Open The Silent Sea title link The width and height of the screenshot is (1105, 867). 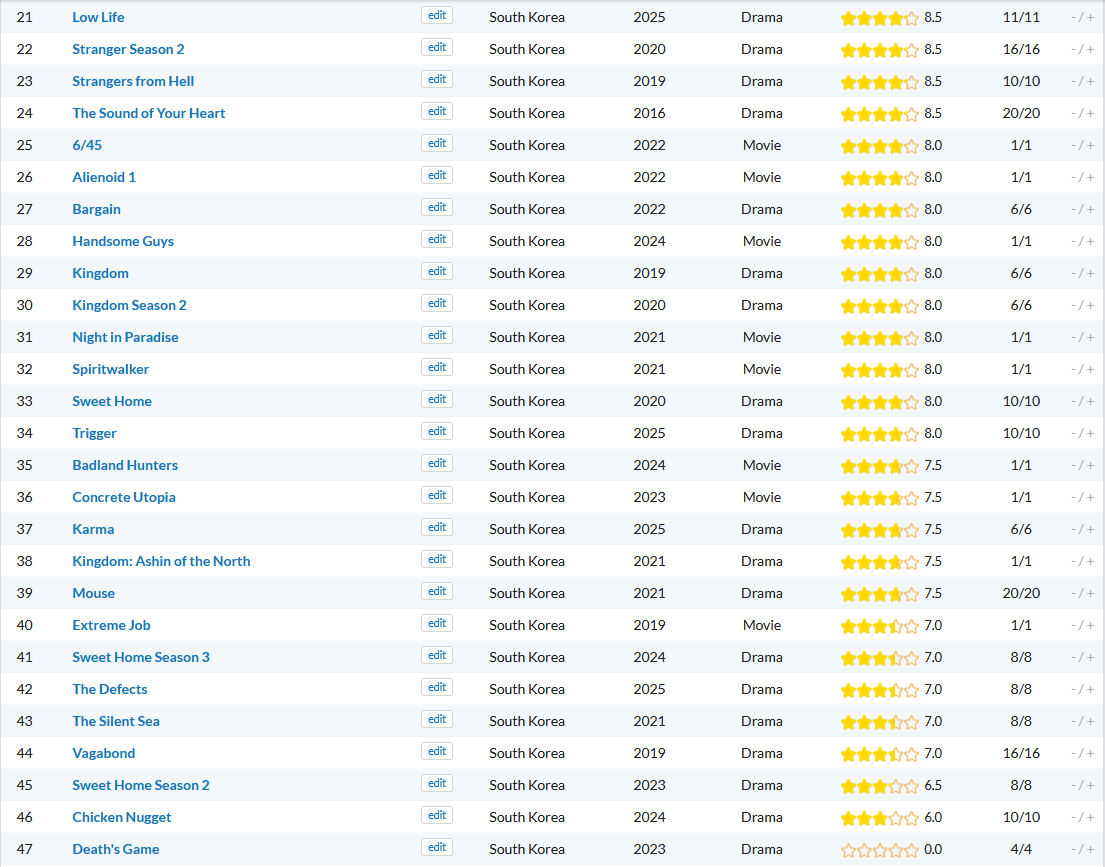click(x=116, y=721)
